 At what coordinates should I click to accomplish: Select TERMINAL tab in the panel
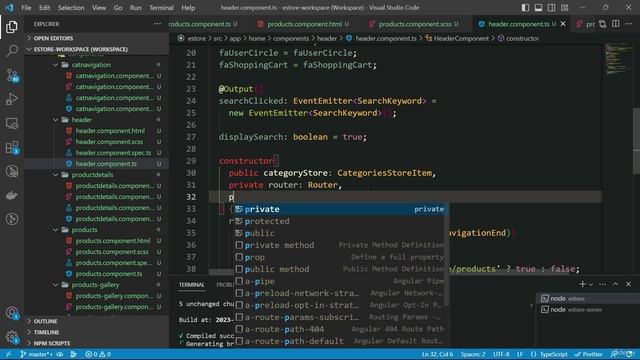point(191,284)
